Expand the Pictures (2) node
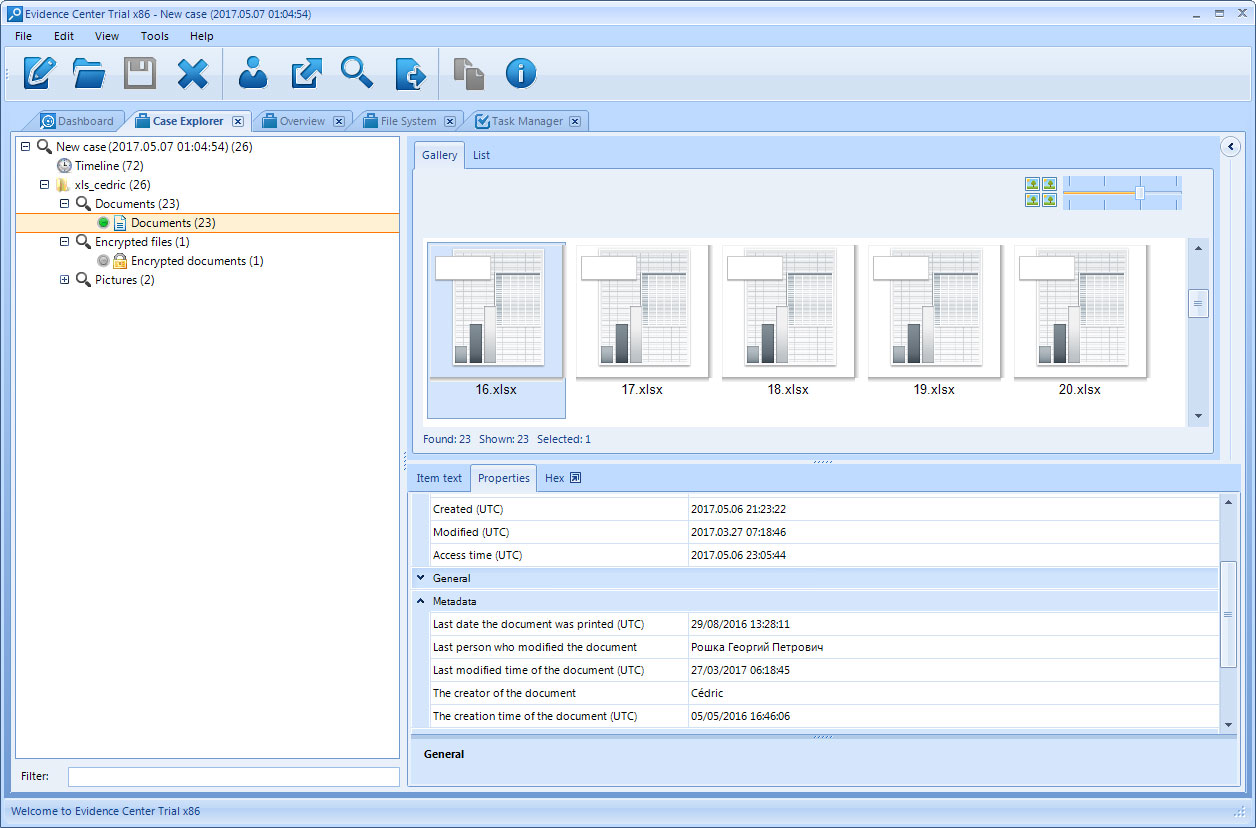 65,280
